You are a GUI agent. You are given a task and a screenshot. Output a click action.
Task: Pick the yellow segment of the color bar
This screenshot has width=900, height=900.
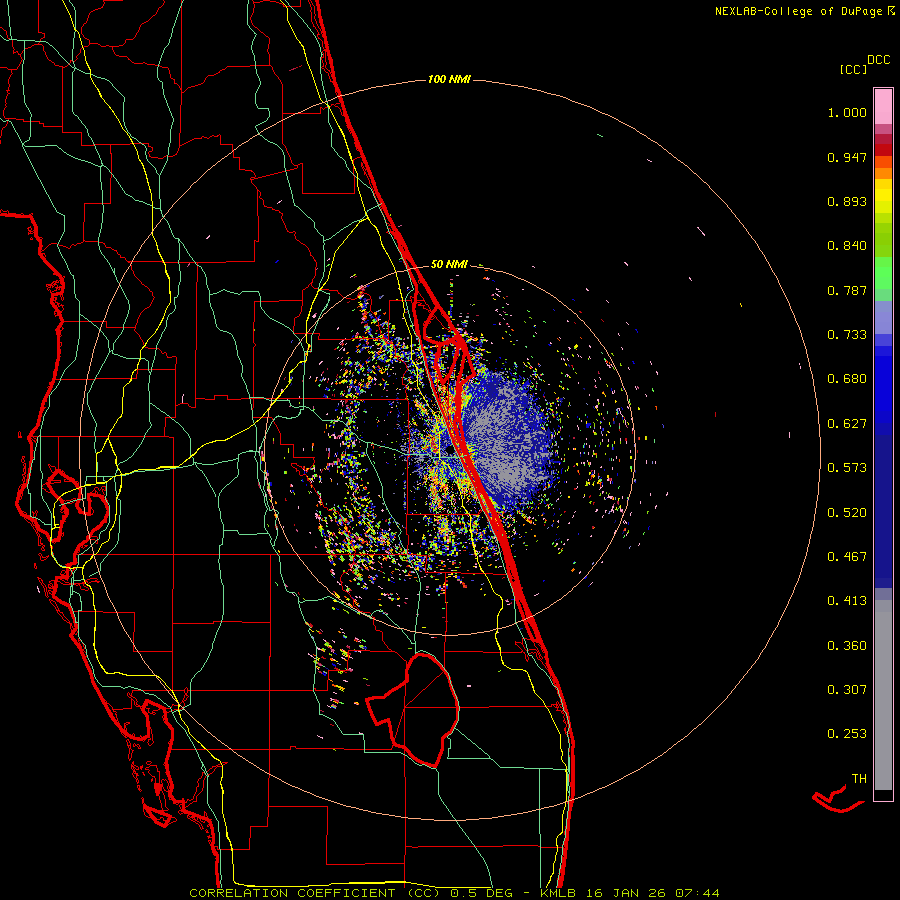point(883,196)
